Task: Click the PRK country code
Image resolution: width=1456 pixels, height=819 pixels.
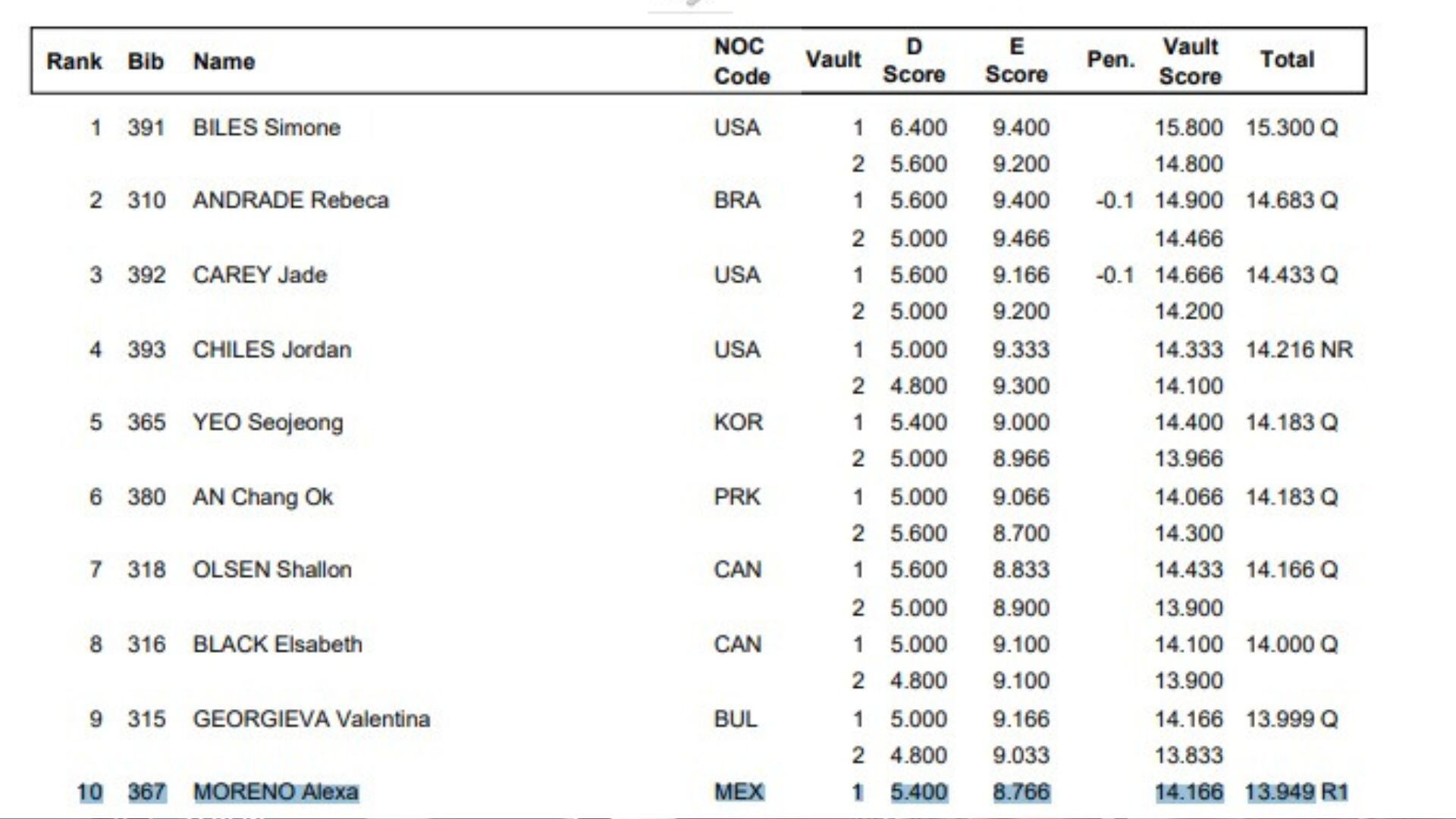Action: click(x=736, y=497)
